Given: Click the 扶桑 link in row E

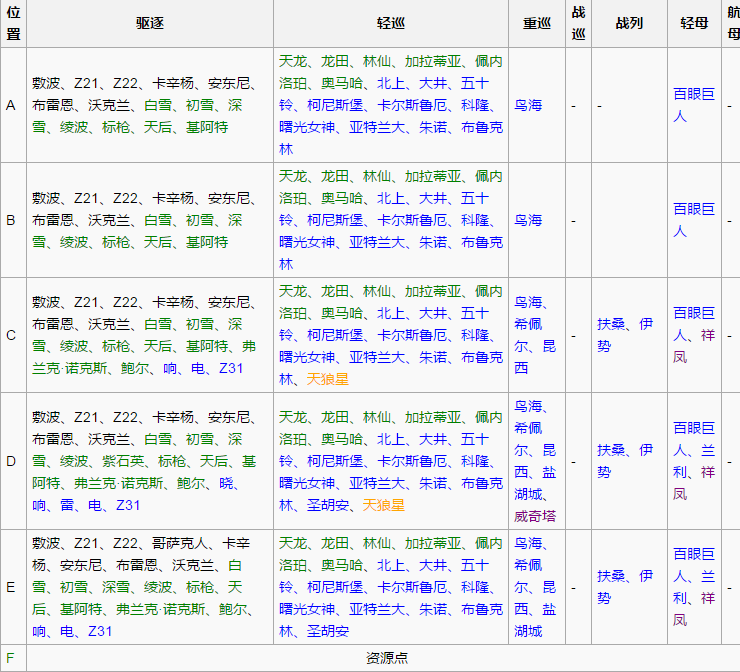Looking at the screenshot, I should coord(611,576).
